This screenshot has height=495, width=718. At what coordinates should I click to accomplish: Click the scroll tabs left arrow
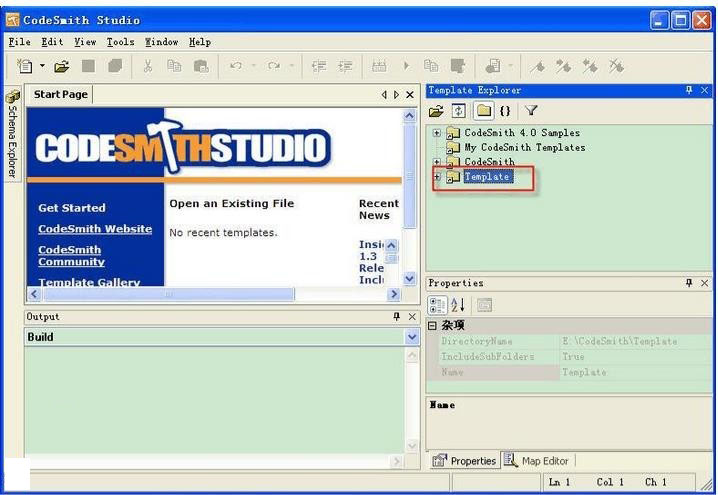pos(384,95)
